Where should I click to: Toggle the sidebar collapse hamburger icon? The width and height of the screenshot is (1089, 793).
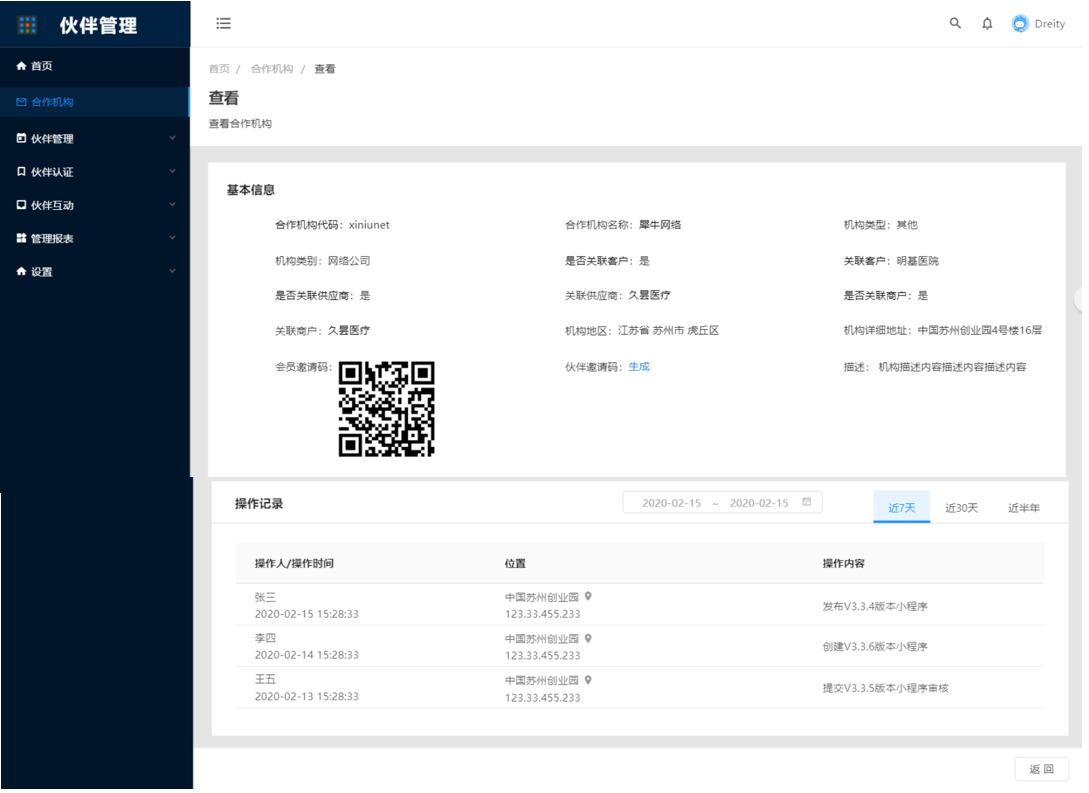point(223,24)
